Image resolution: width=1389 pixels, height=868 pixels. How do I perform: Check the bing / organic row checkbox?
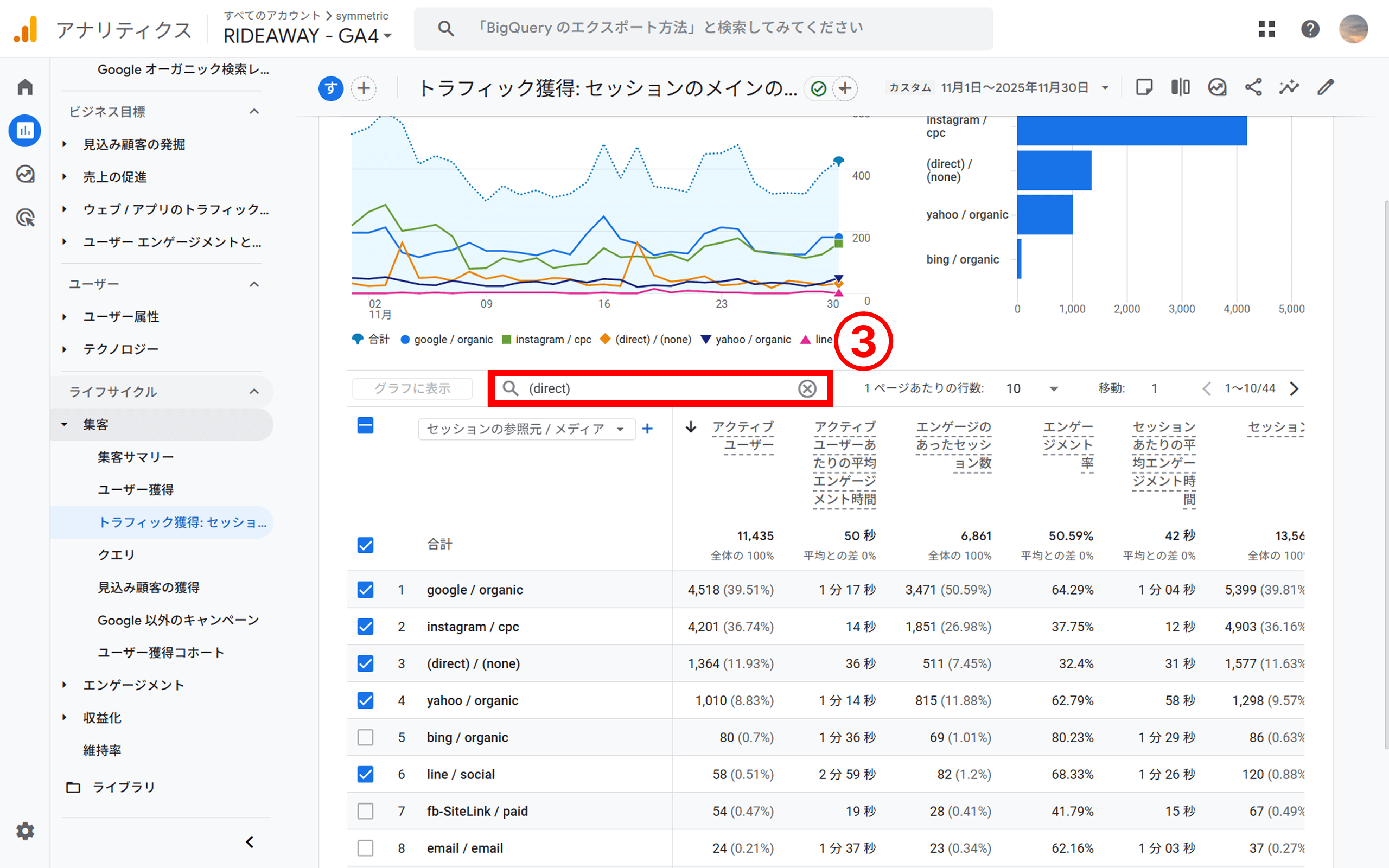click(365, 737)
